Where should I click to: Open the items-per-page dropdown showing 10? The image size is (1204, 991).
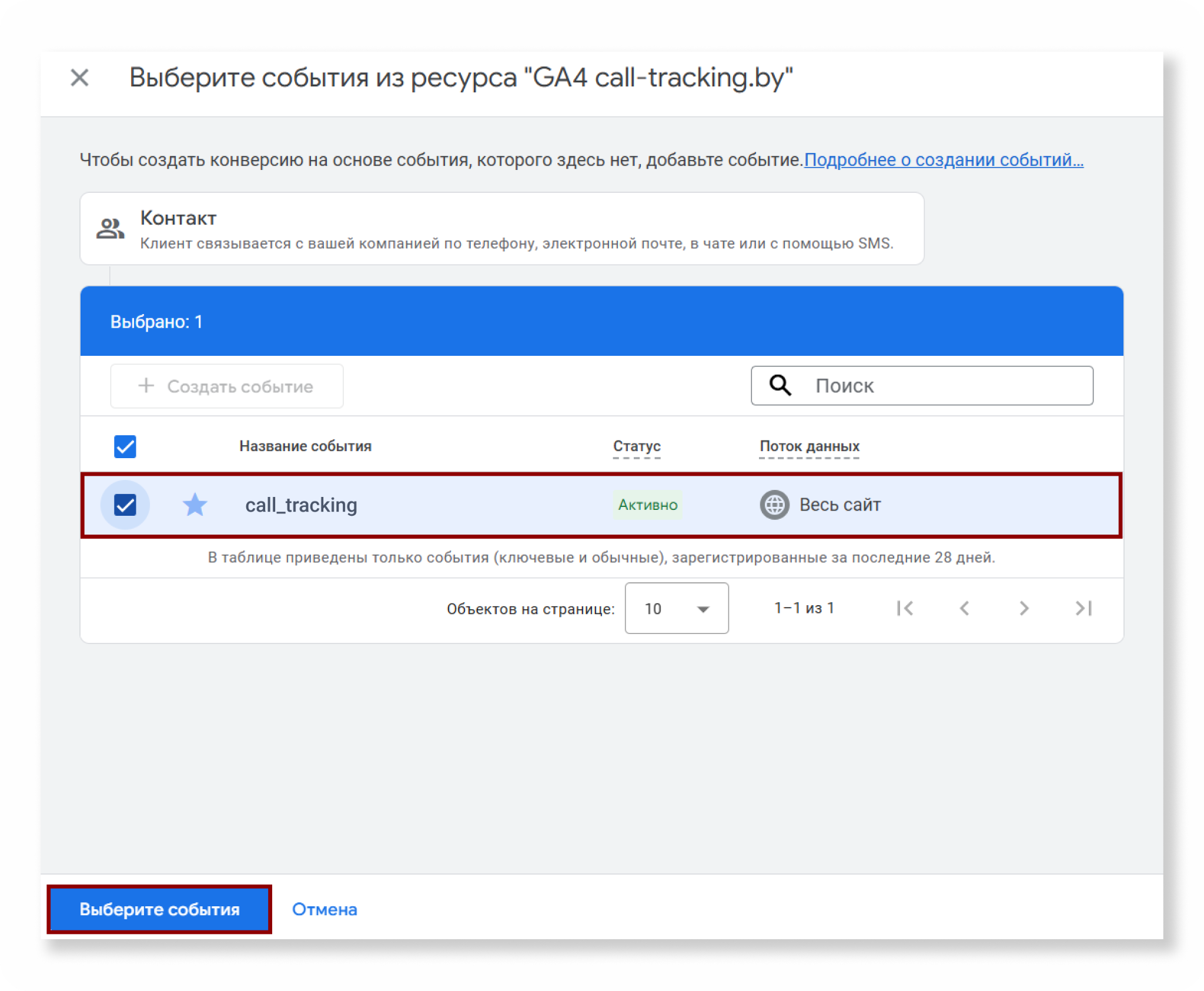coord(677,608)
